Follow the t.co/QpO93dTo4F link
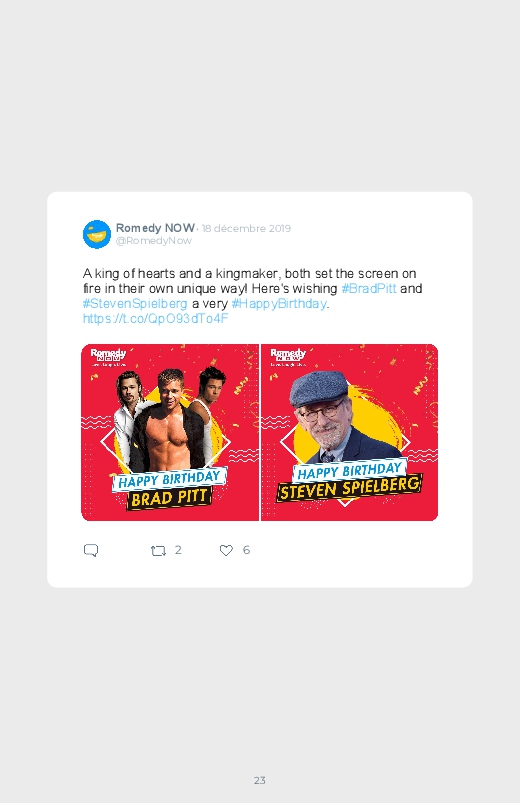This screenshot has height=803, width=520. click(155, 319)
